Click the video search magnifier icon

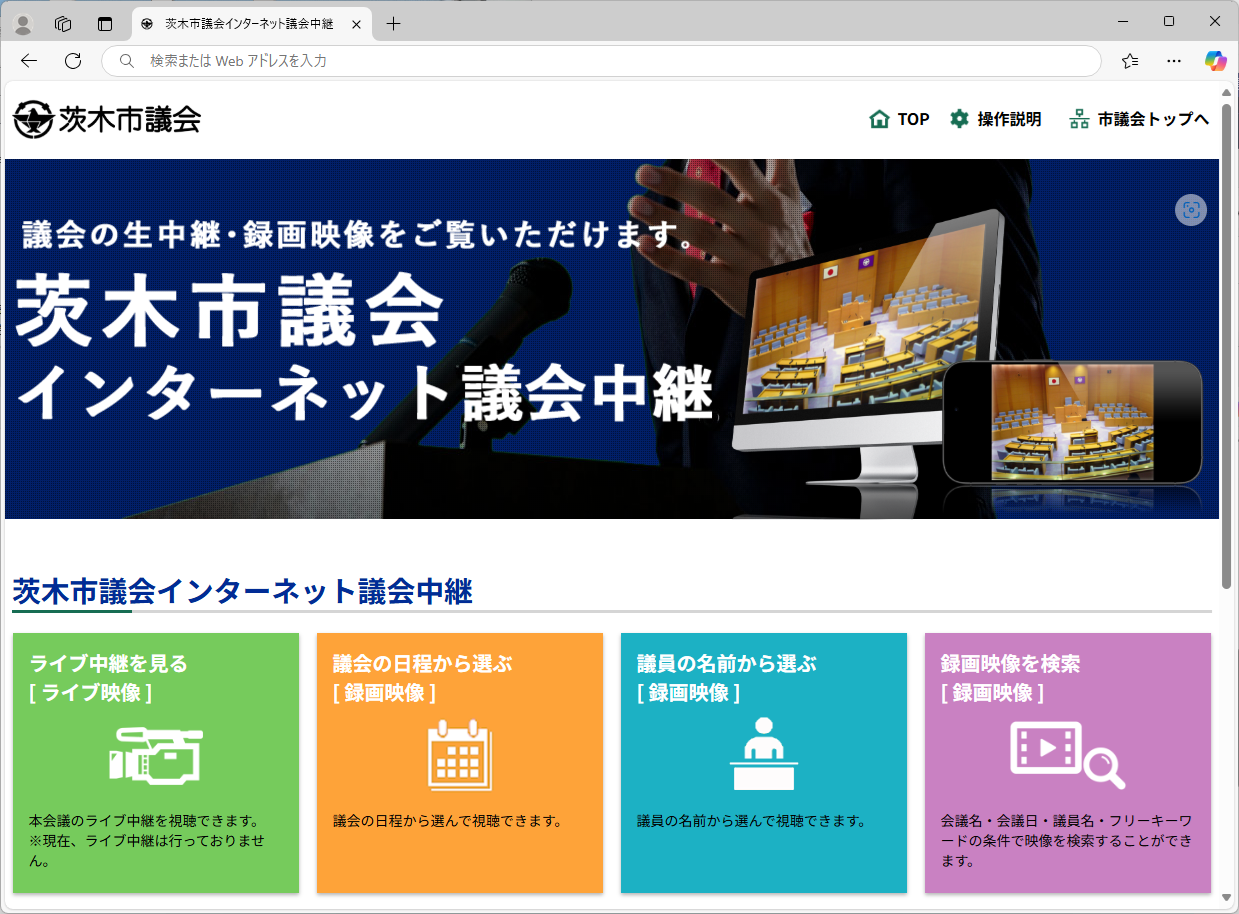click(1067, 755)
